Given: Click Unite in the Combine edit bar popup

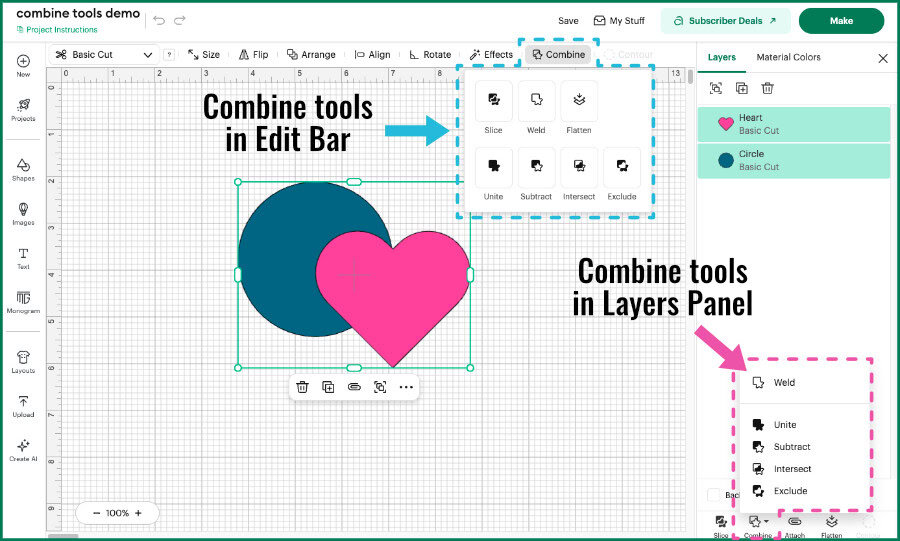Looking at the screenshot, I should tap(494, 167).
